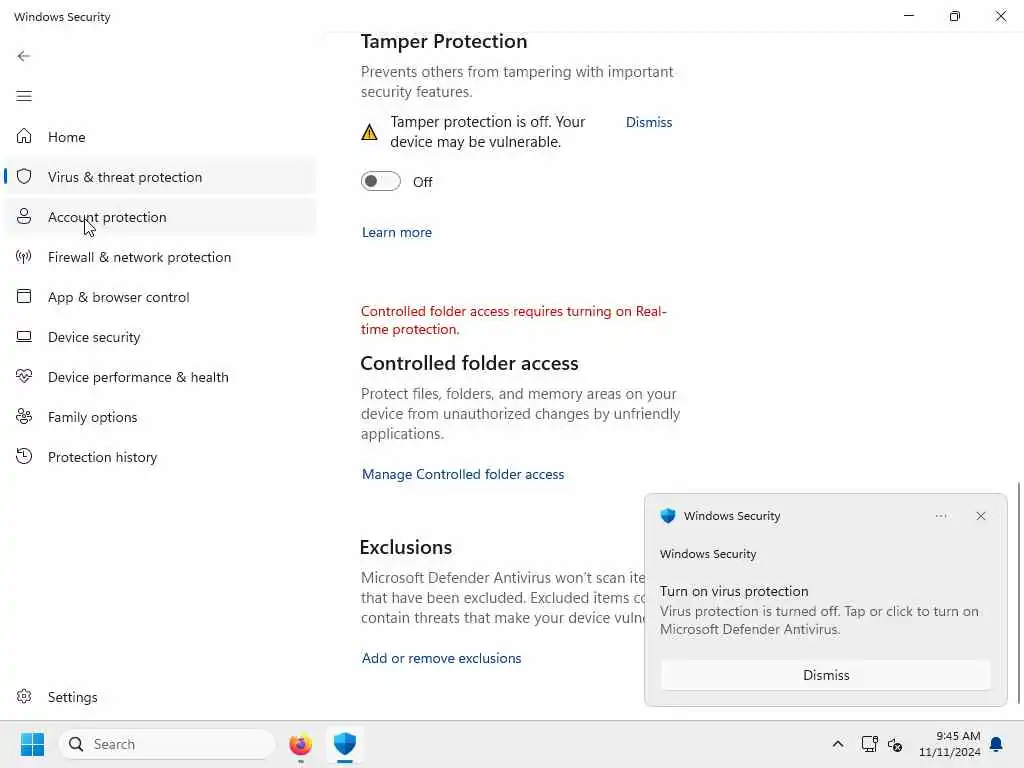Click the yellow warning triangle icon

369,132
